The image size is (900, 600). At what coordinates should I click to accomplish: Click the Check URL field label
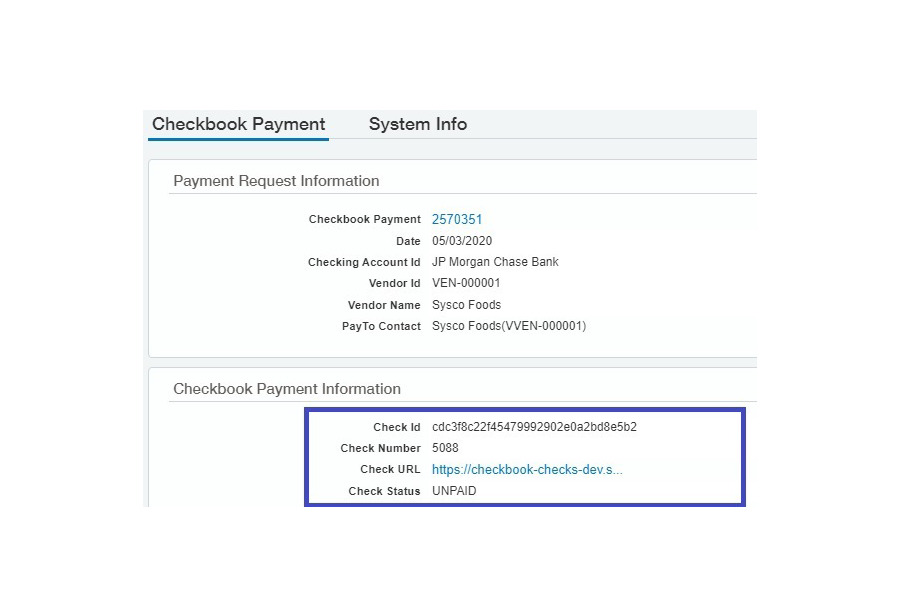(390, 469)
